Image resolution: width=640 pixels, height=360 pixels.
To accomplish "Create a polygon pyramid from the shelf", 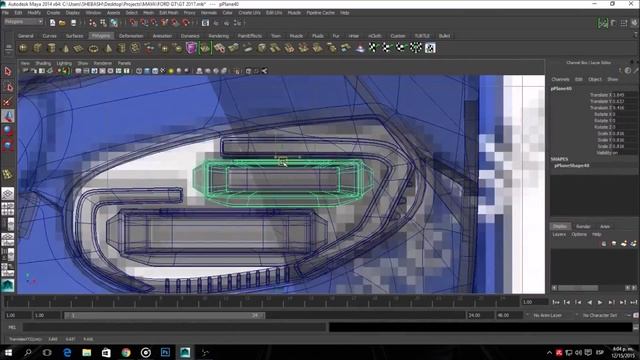I will click(x=108, y=48).
